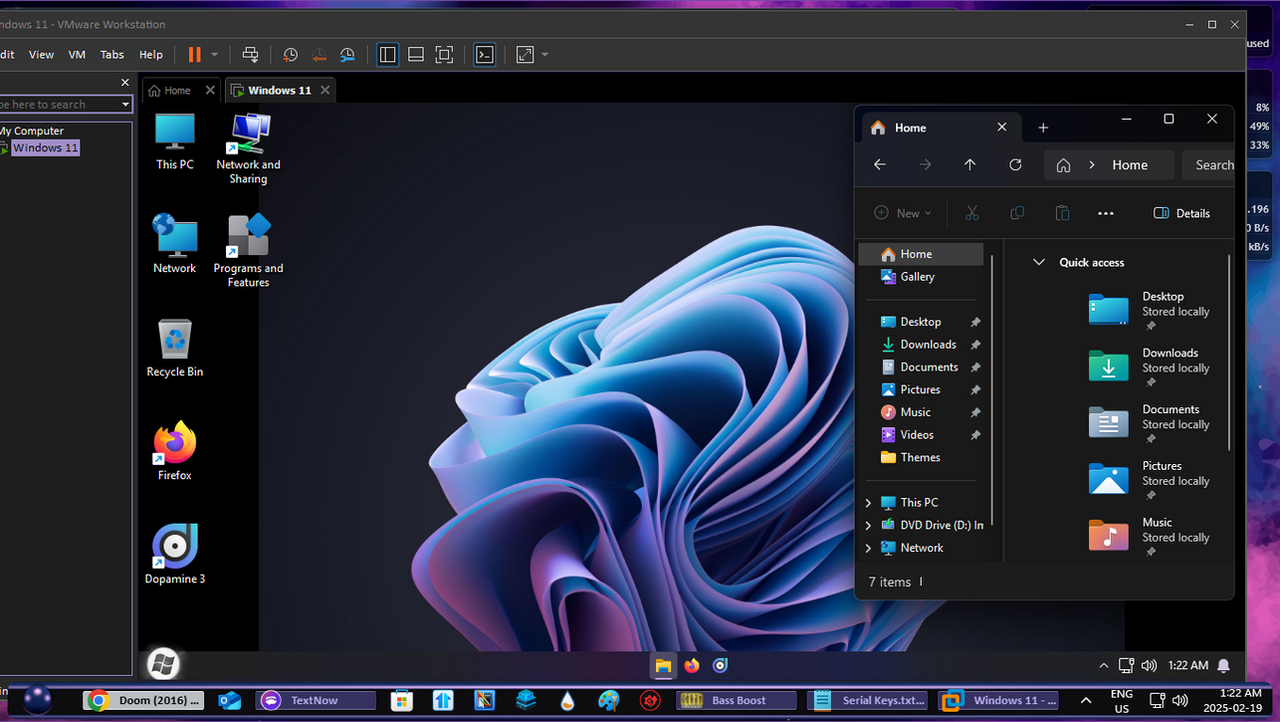1280x722 pixels.
Task: Expand This PC in navigation pane
Action: click(868, 503)
